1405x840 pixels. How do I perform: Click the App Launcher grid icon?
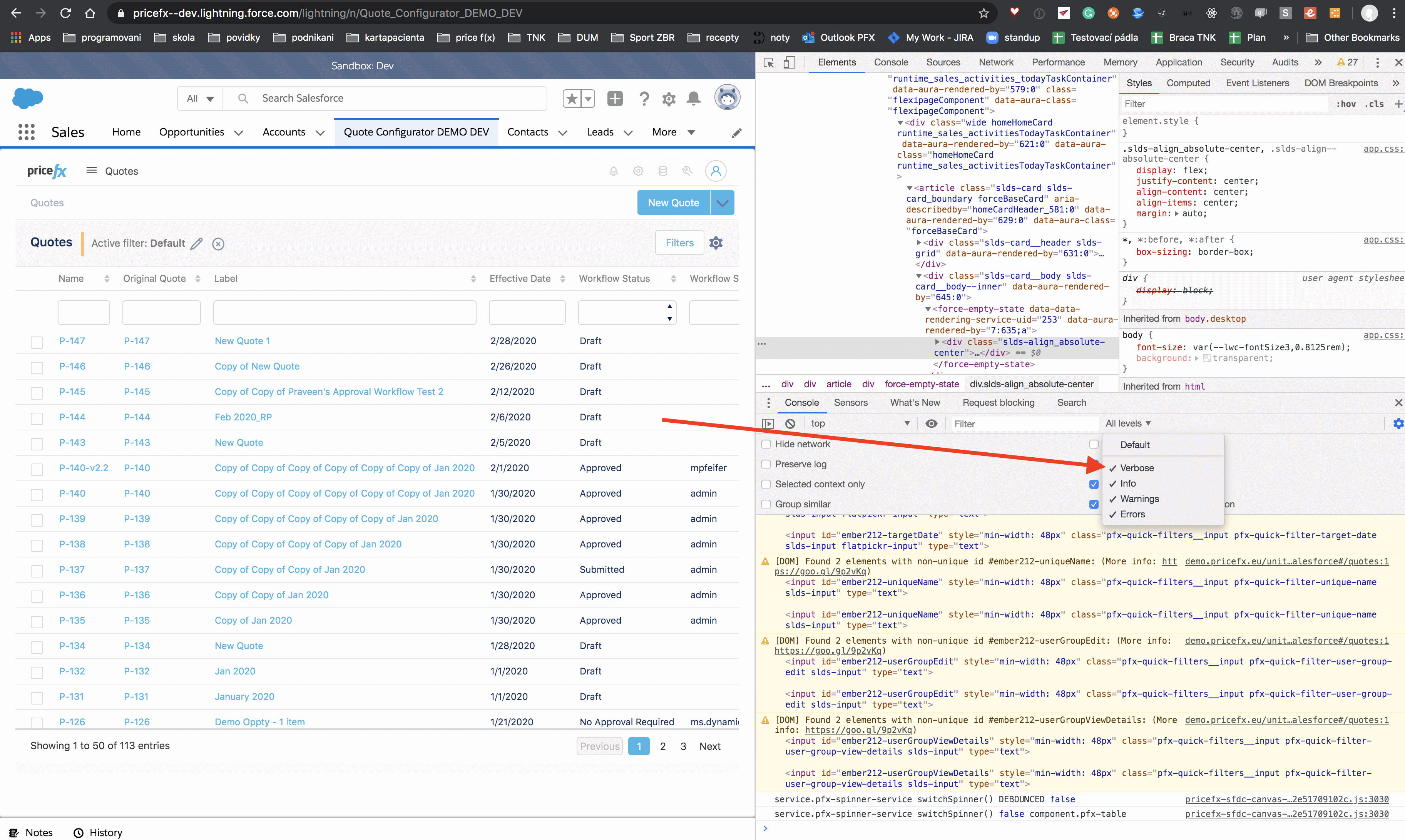[26, 132]
